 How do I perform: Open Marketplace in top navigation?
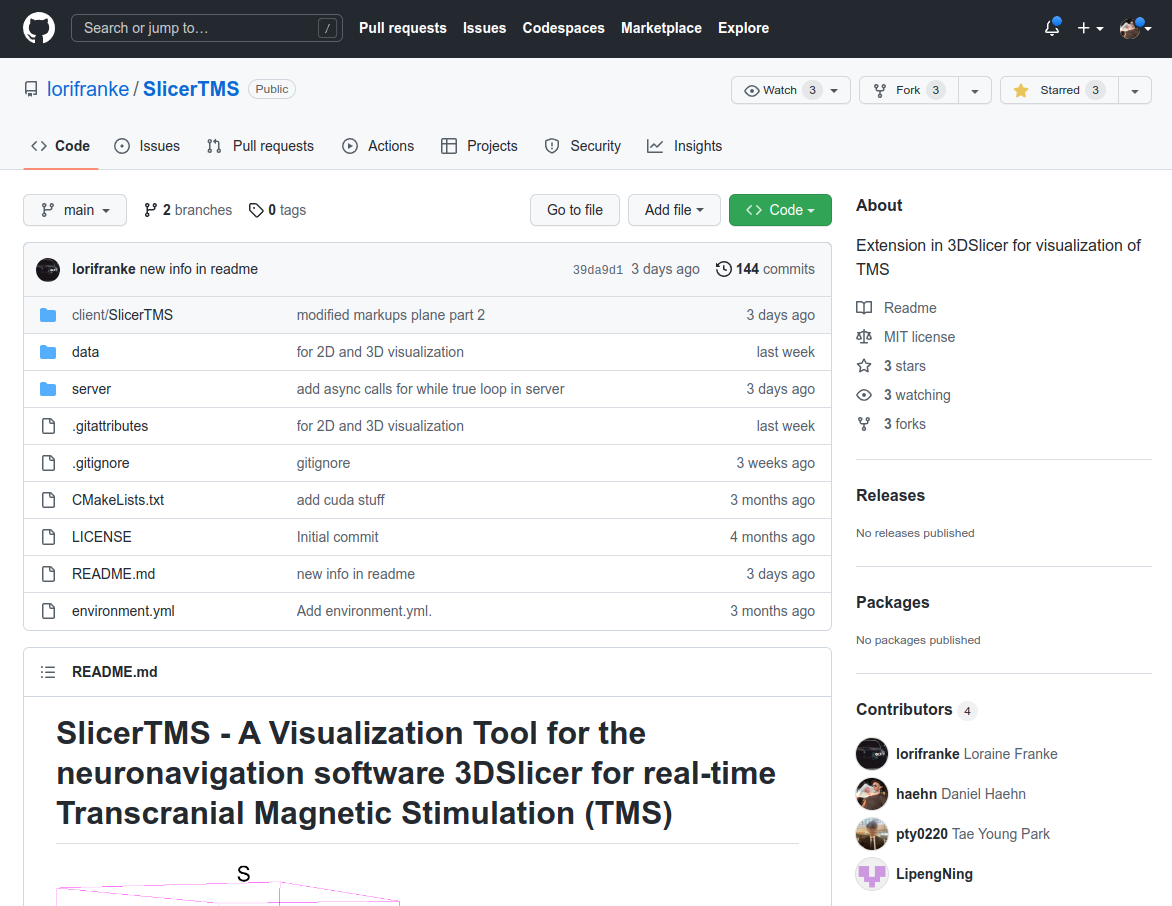(661, 28)
